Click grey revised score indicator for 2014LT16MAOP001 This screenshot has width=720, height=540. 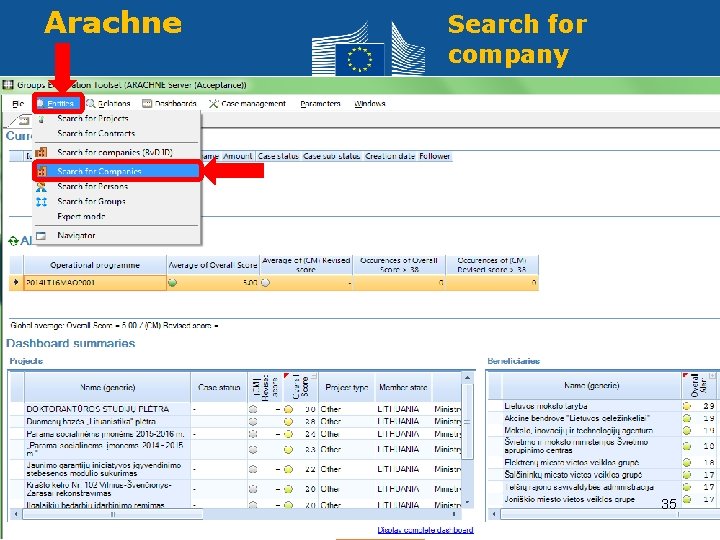tap(265, 283)
